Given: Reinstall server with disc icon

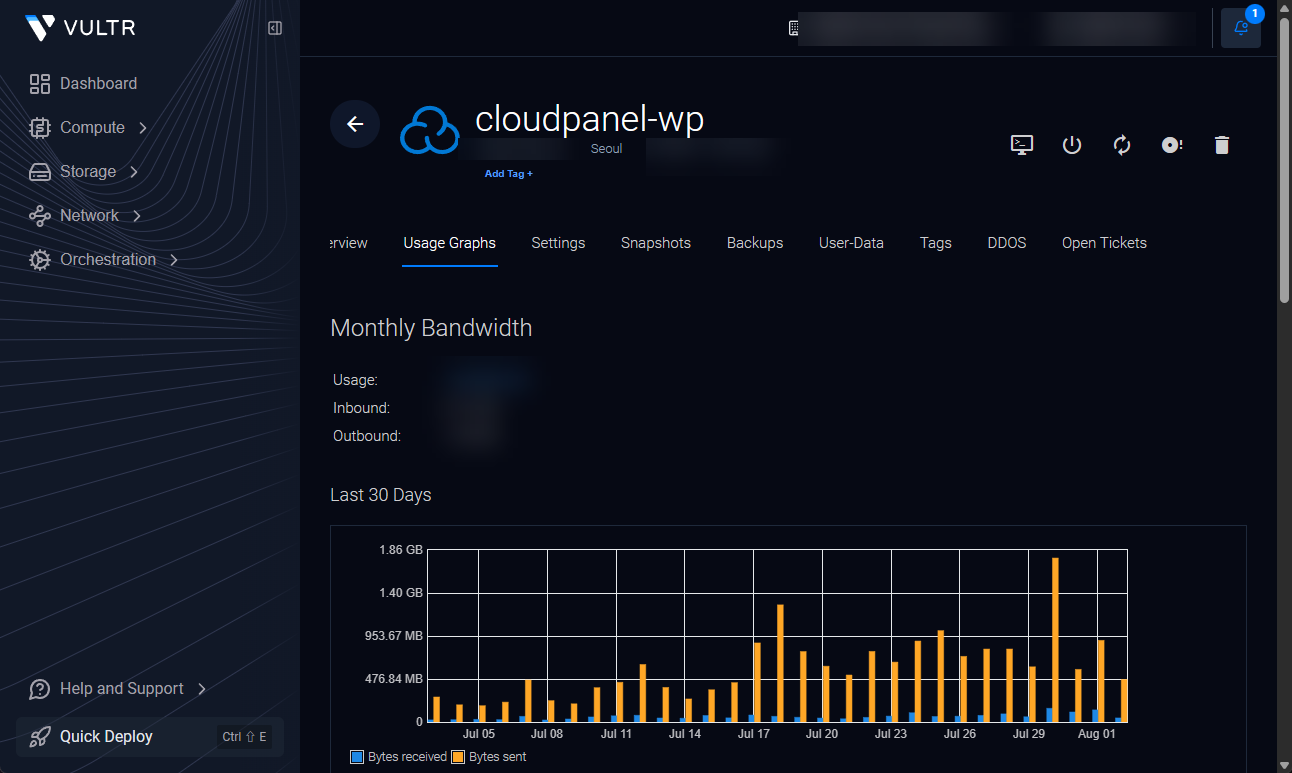Looking at the screenshot, I should tap(1172, 145).
